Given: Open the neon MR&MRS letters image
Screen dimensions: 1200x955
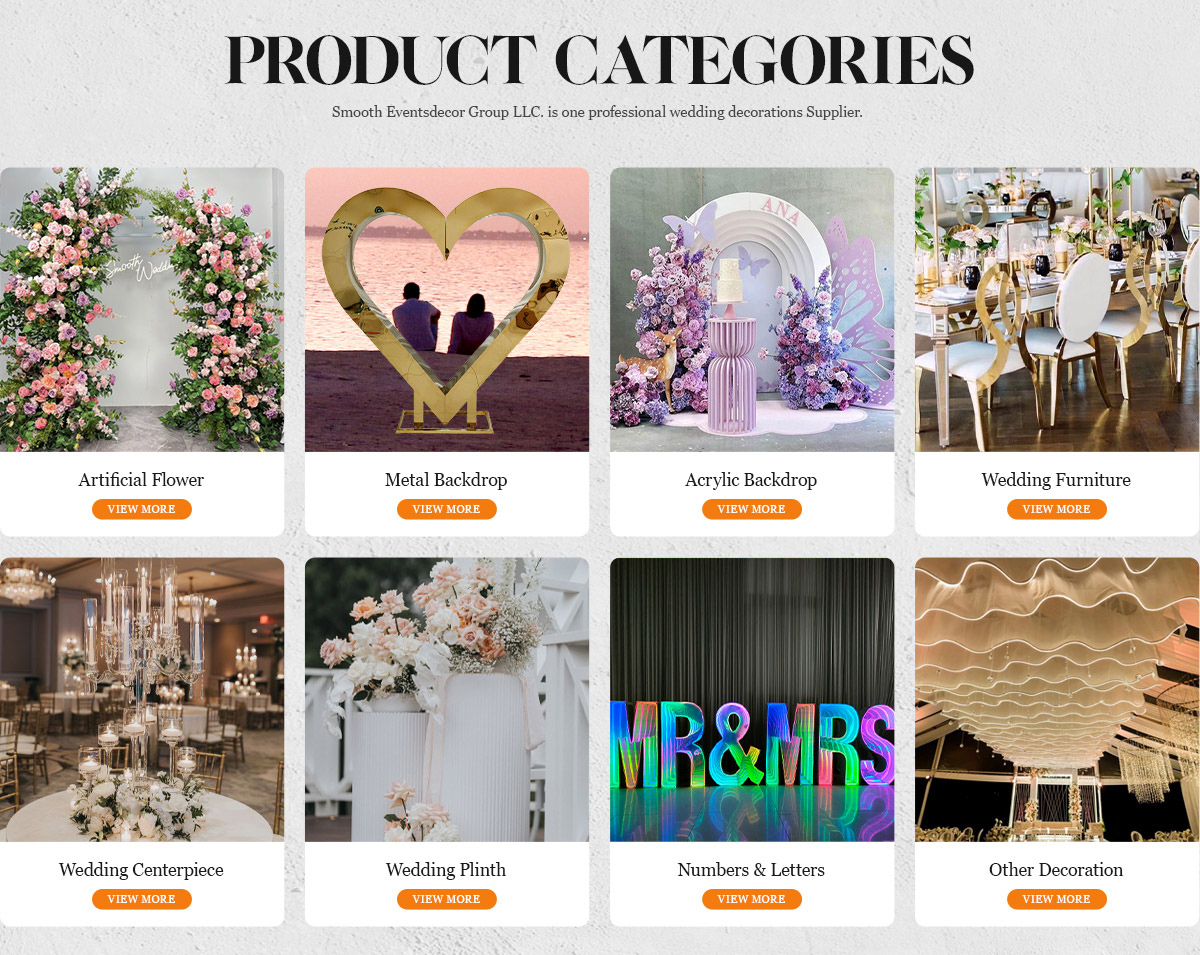Looking at the screenshot, I should [x=752, y=699].
